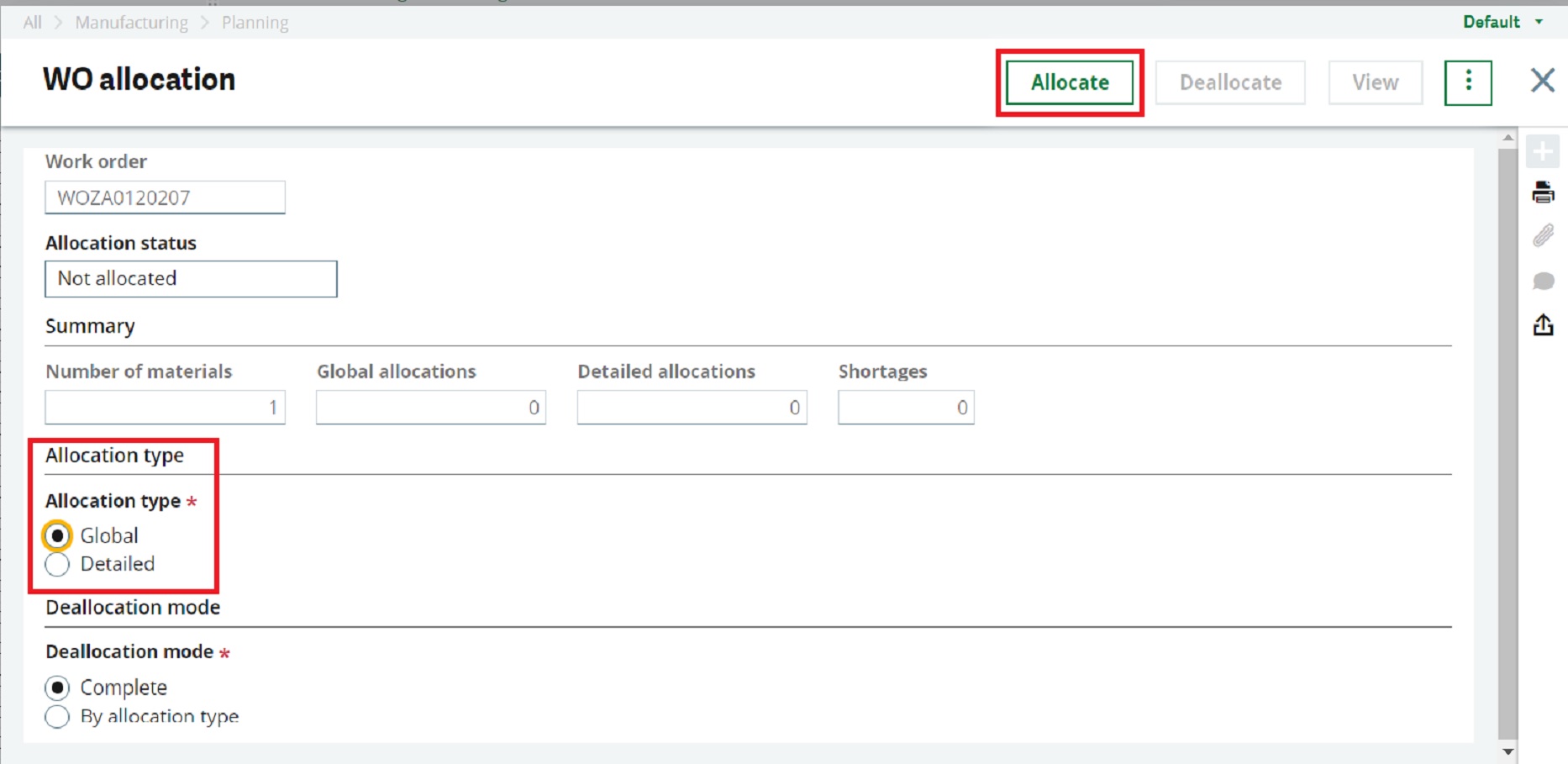Viewport: 1568px width, 764px height.
Task: Open the View action
Action: 1375,82
